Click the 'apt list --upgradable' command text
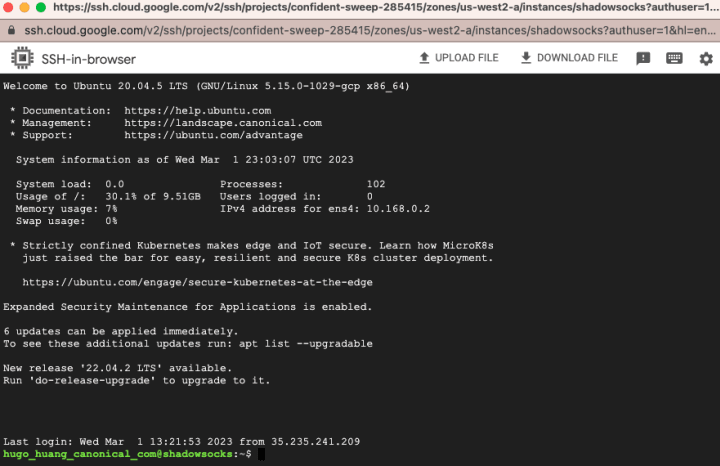 pos(305,344)
